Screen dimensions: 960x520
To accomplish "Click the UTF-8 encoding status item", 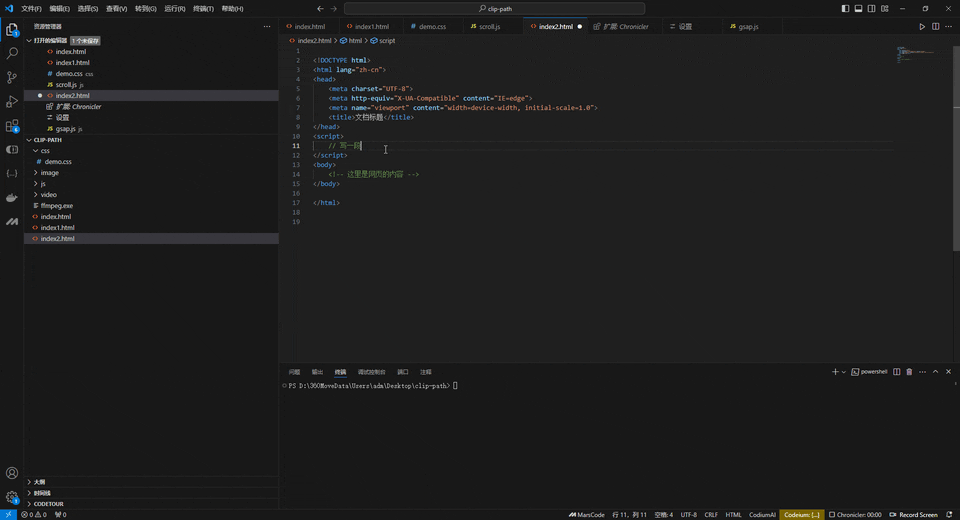I will point(689,514).
